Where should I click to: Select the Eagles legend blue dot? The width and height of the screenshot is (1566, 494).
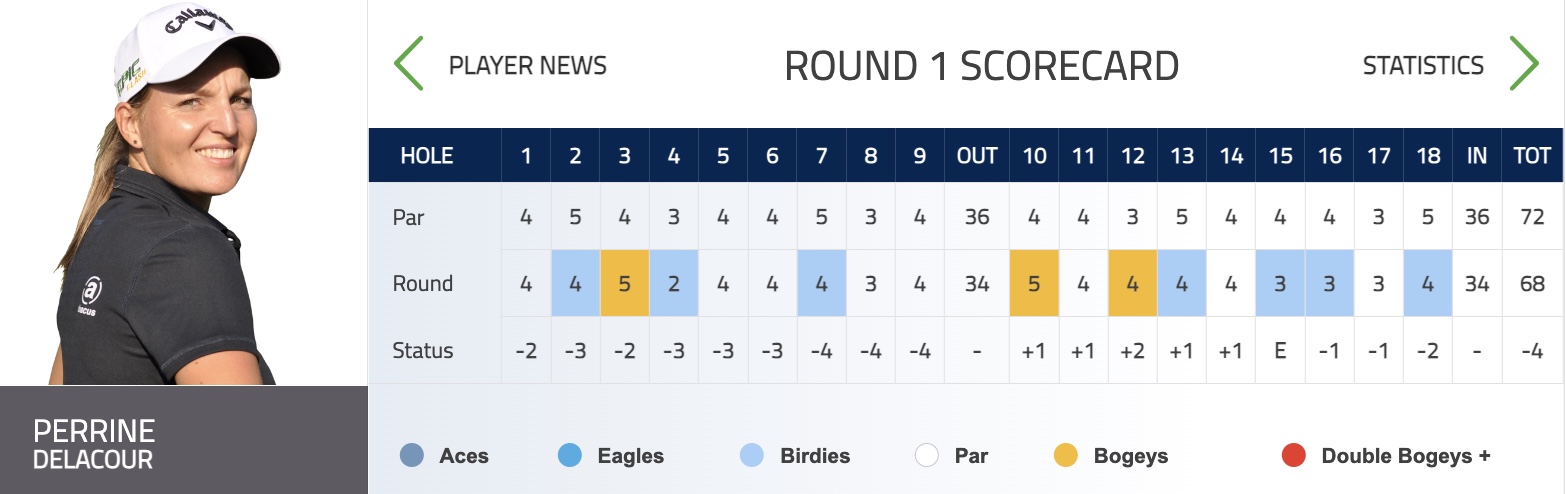pyautogui.click(x=570, y=456)
